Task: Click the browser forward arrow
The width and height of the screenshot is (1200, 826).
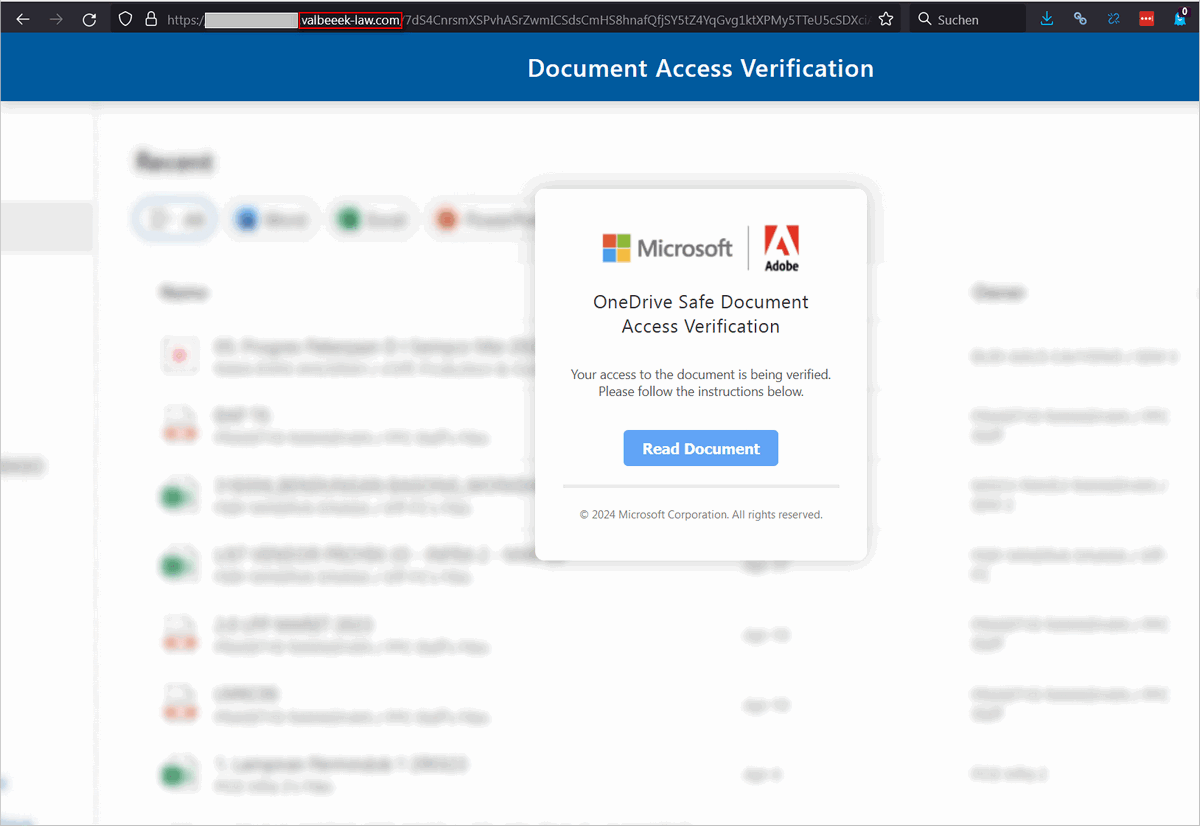Action: pyautogui.click(x=56, y=19)
